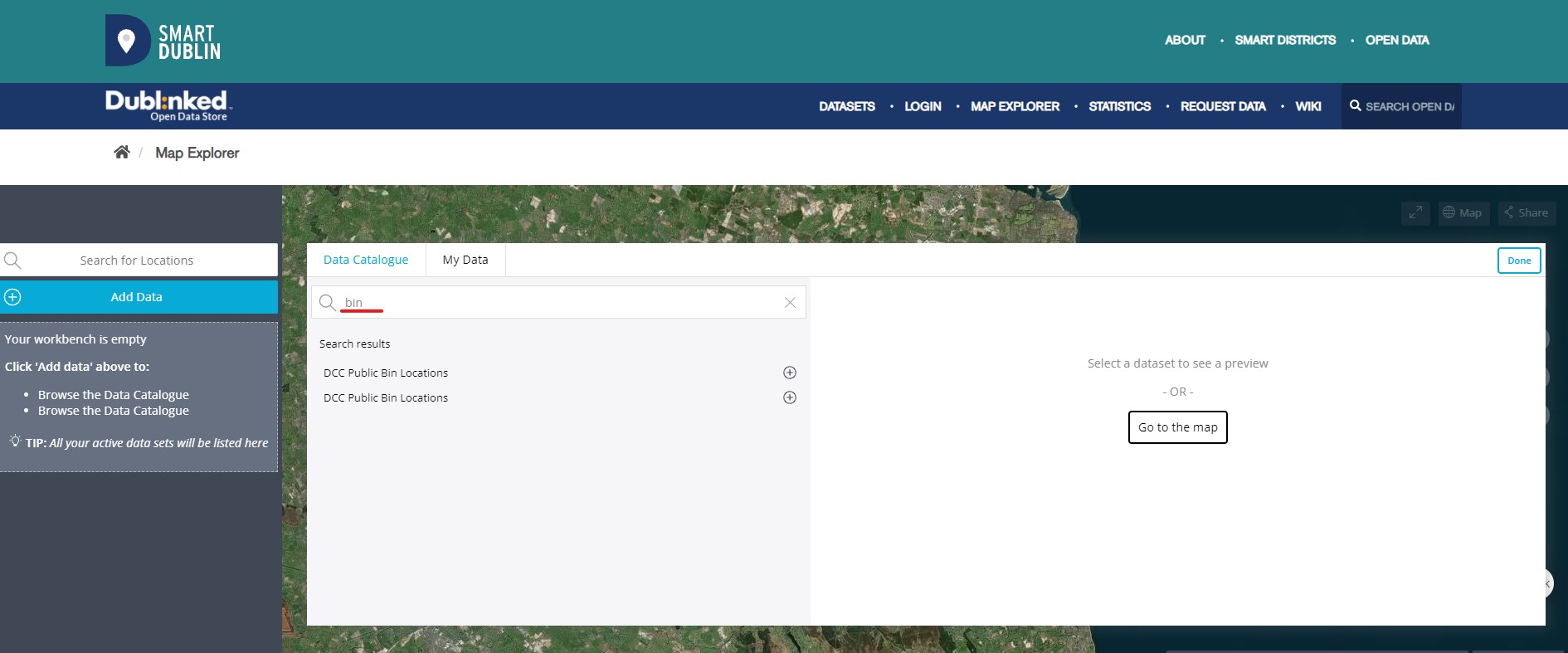Click the fullscreen expand icon above the map
Screen dimensions: 1568x653
pos(1415,213)
